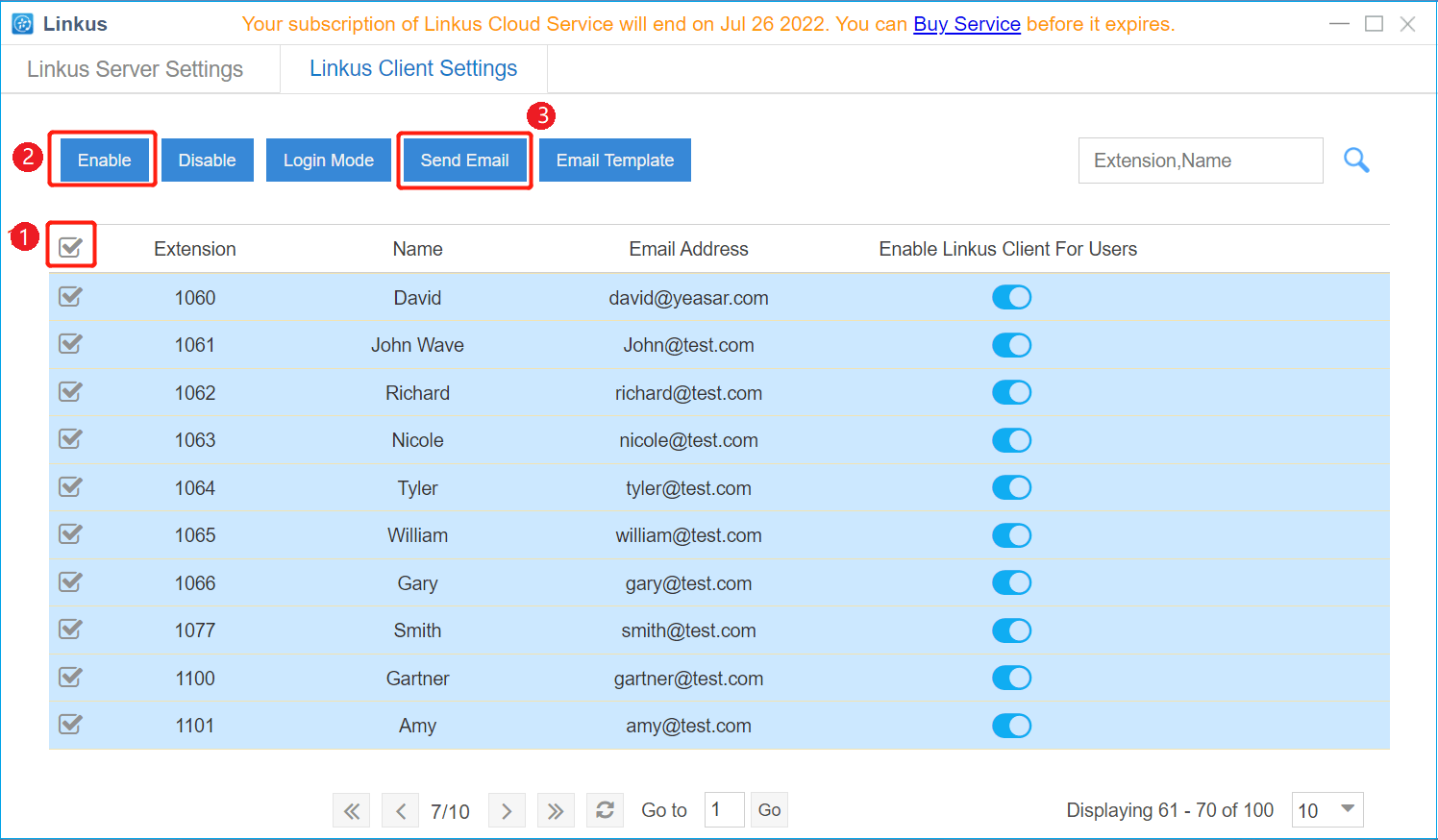
Task: Click the 7/10 page indicator
Action: tap(450, 812)
